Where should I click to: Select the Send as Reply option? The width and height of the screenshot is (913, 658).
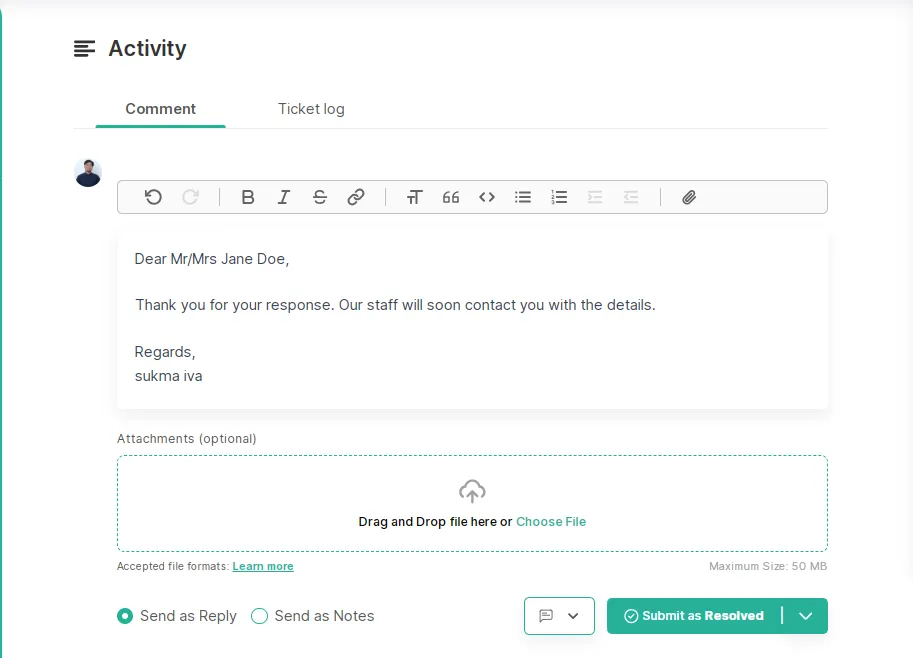click(177, 616)
